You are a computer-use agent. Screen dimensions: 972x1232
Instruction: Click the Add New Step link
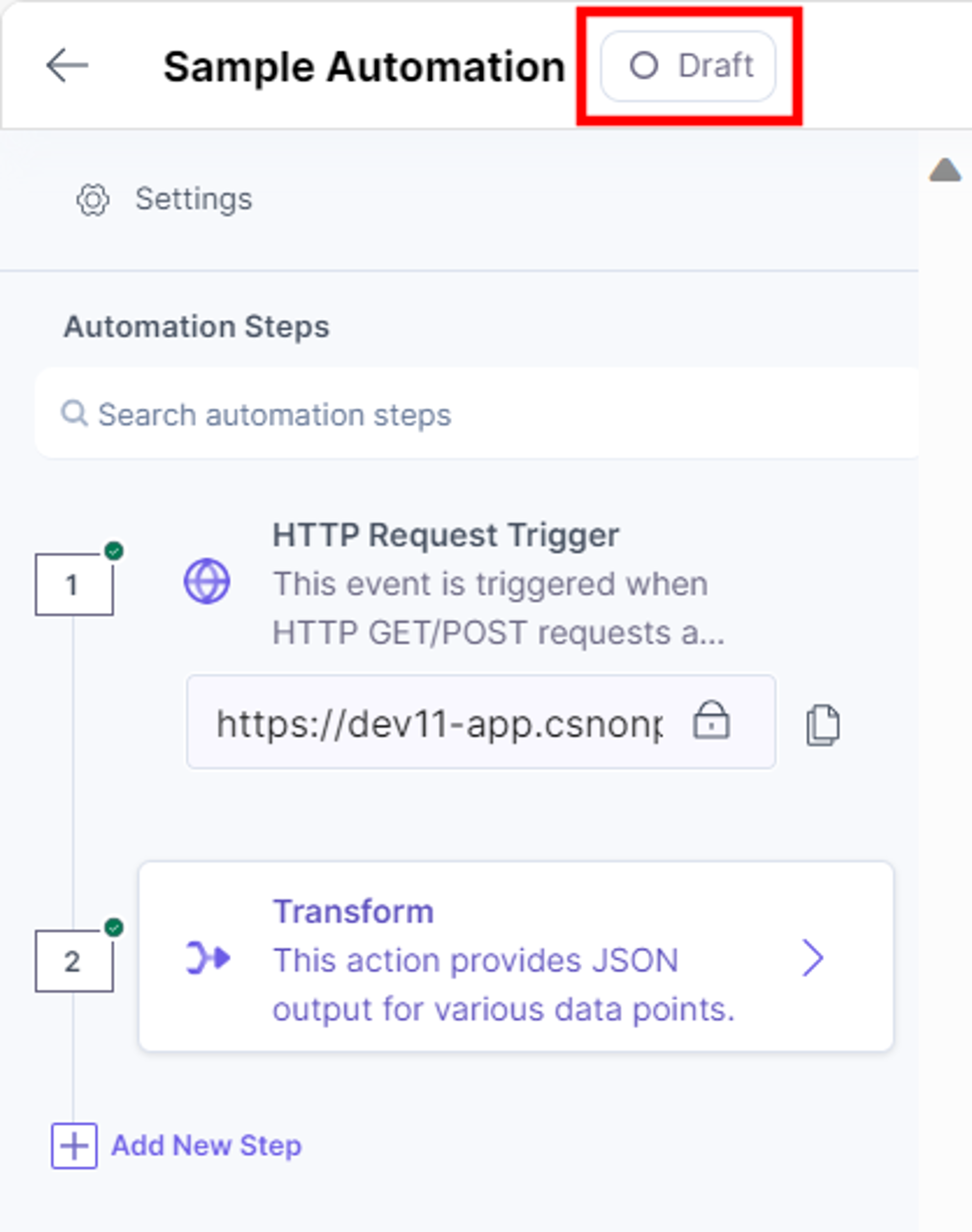click(206, 1145)
